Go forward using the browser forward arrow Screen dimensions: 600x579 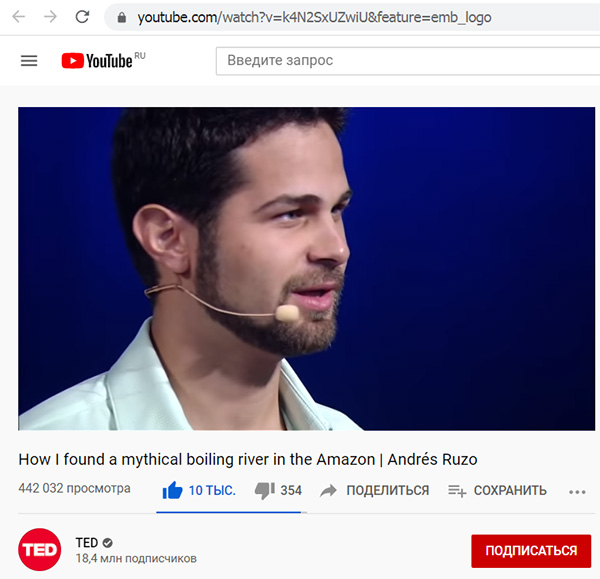pos(50,17)
